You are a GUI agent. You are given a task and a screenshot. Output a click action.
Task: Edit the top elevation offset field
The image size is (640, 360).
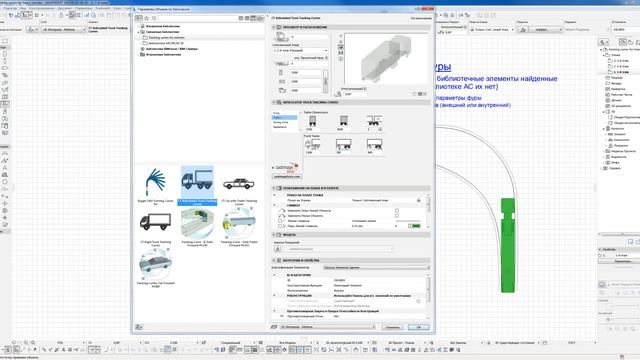[309, 37]
